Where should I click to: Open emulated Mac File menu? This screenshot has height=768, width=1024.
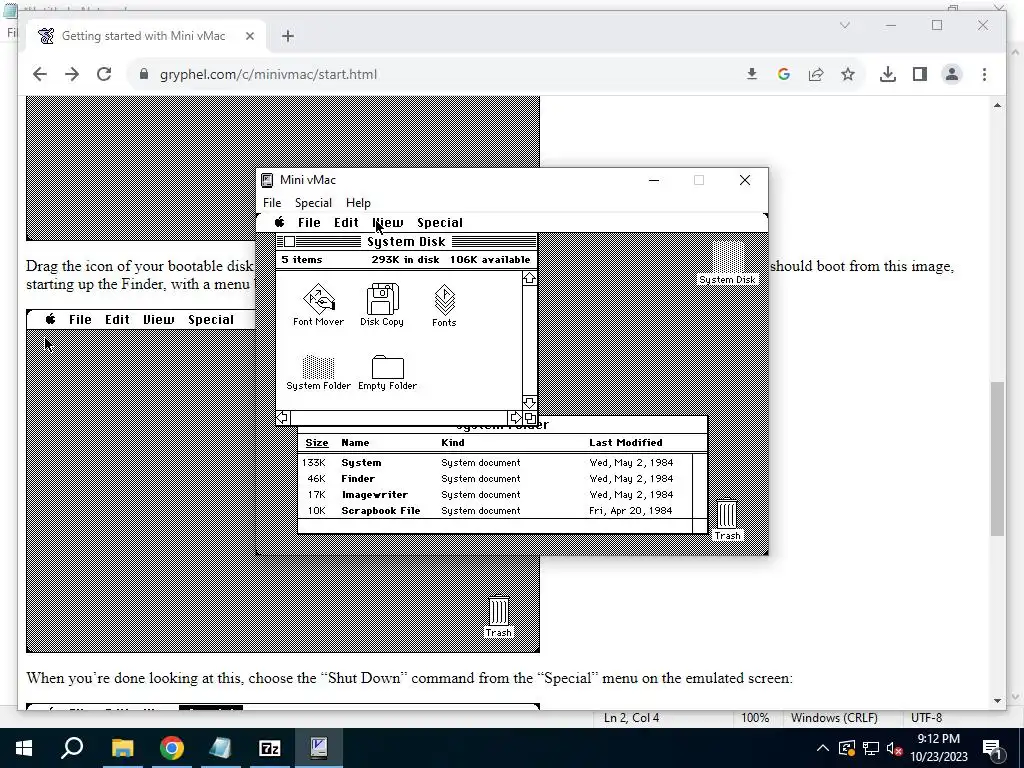coord(309,223)
